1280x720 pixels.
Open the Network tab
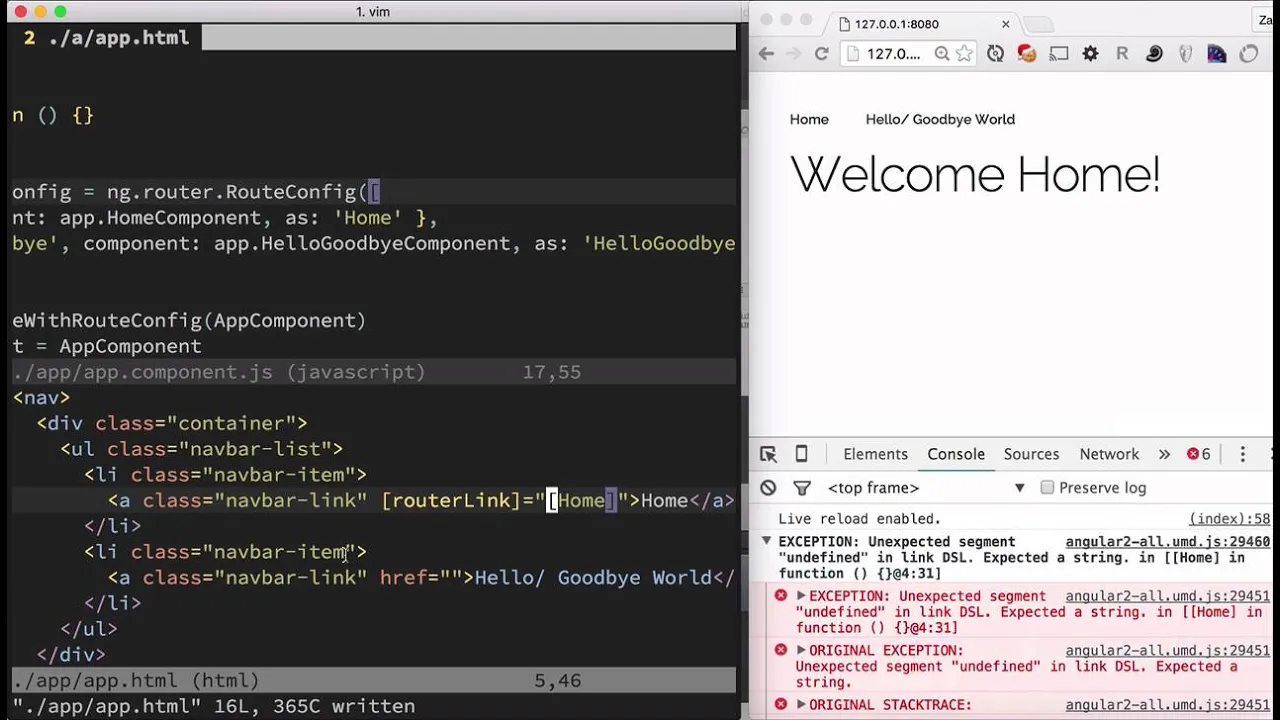pyautogui.click(x=1109, y=454)
